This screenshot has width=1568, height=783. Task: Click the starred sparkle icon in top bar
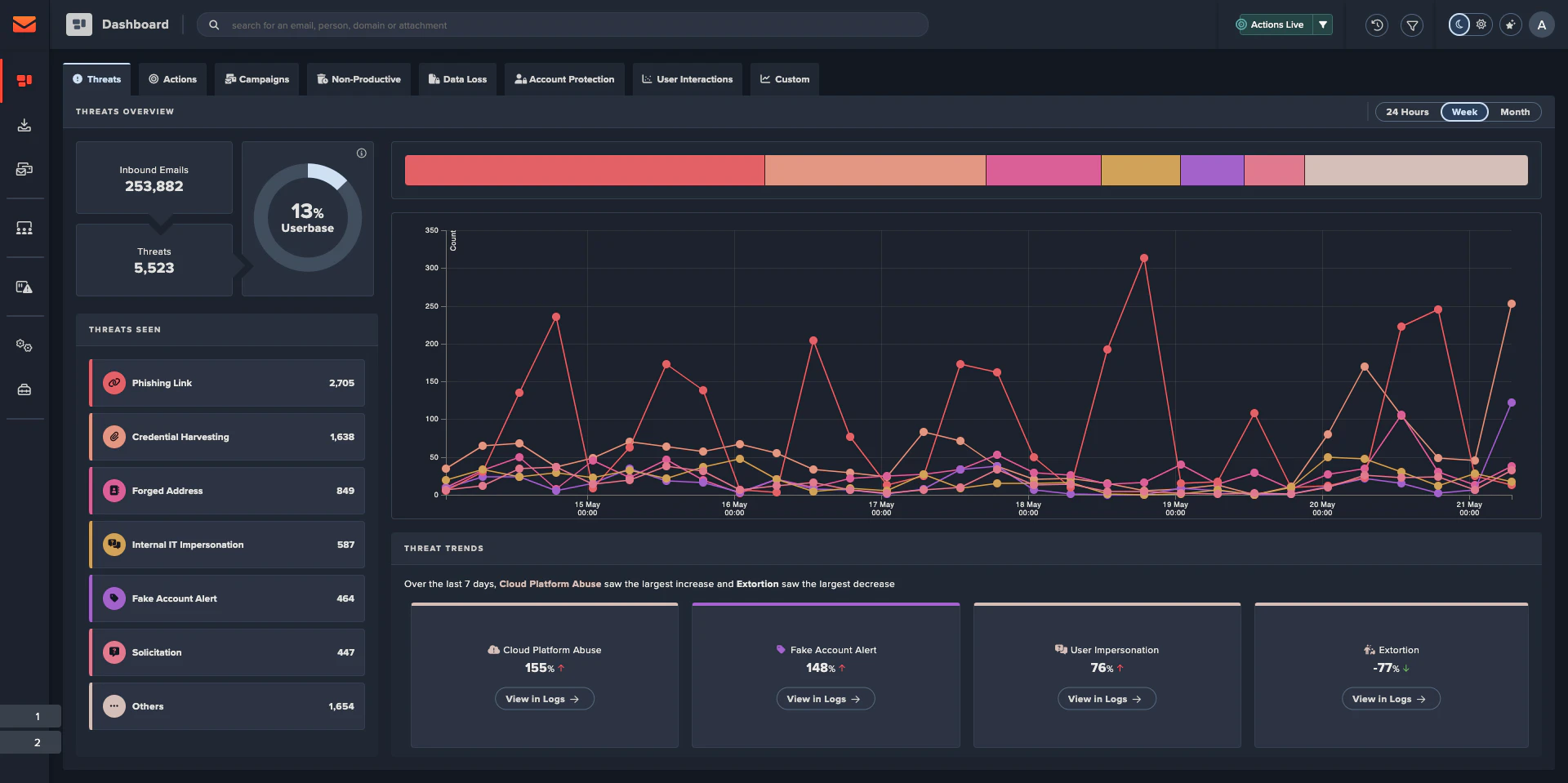[x=1511, y=25]
